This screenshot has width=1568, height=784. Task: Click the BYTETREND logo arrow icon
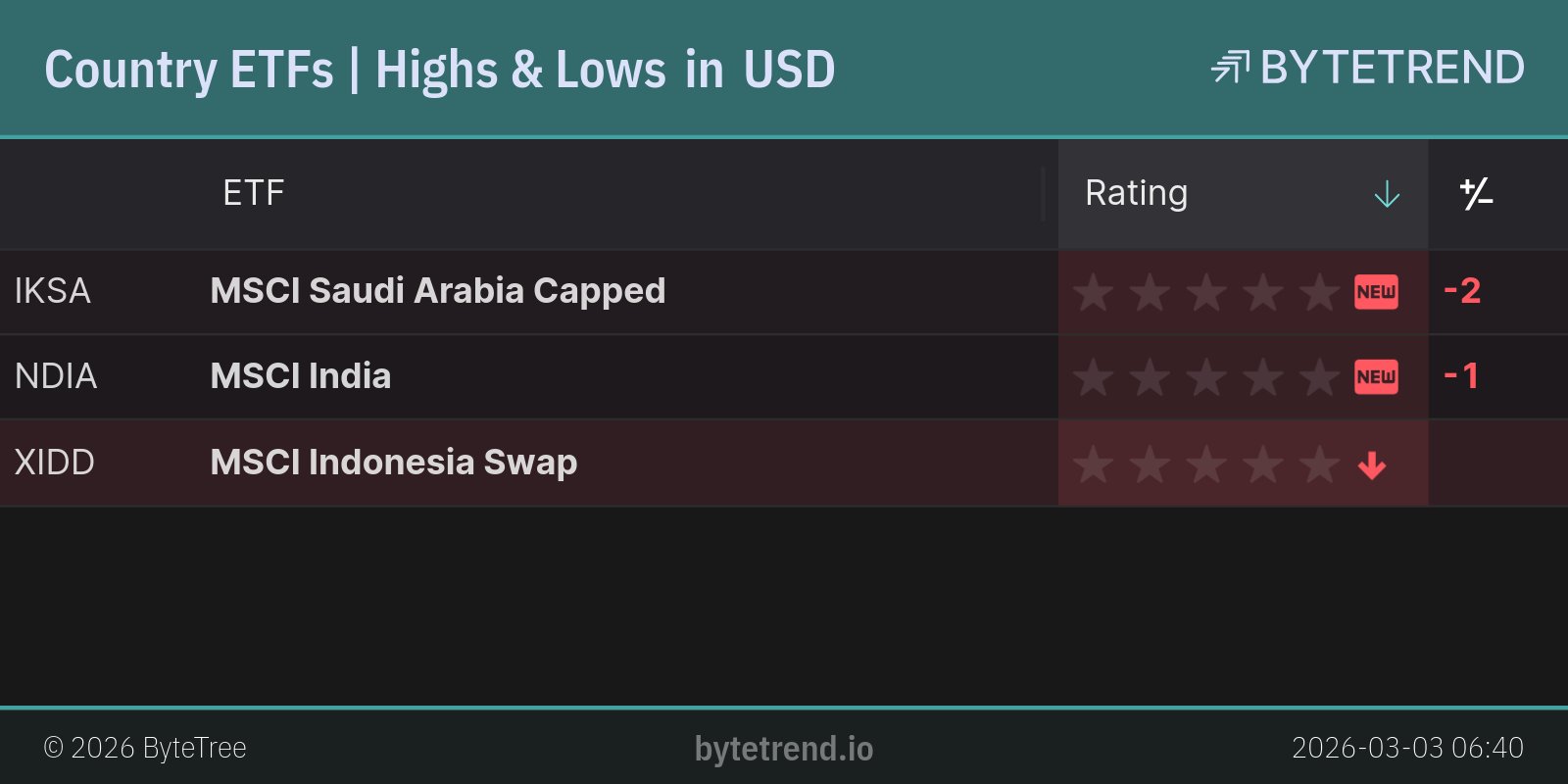tap(1230, 68)
